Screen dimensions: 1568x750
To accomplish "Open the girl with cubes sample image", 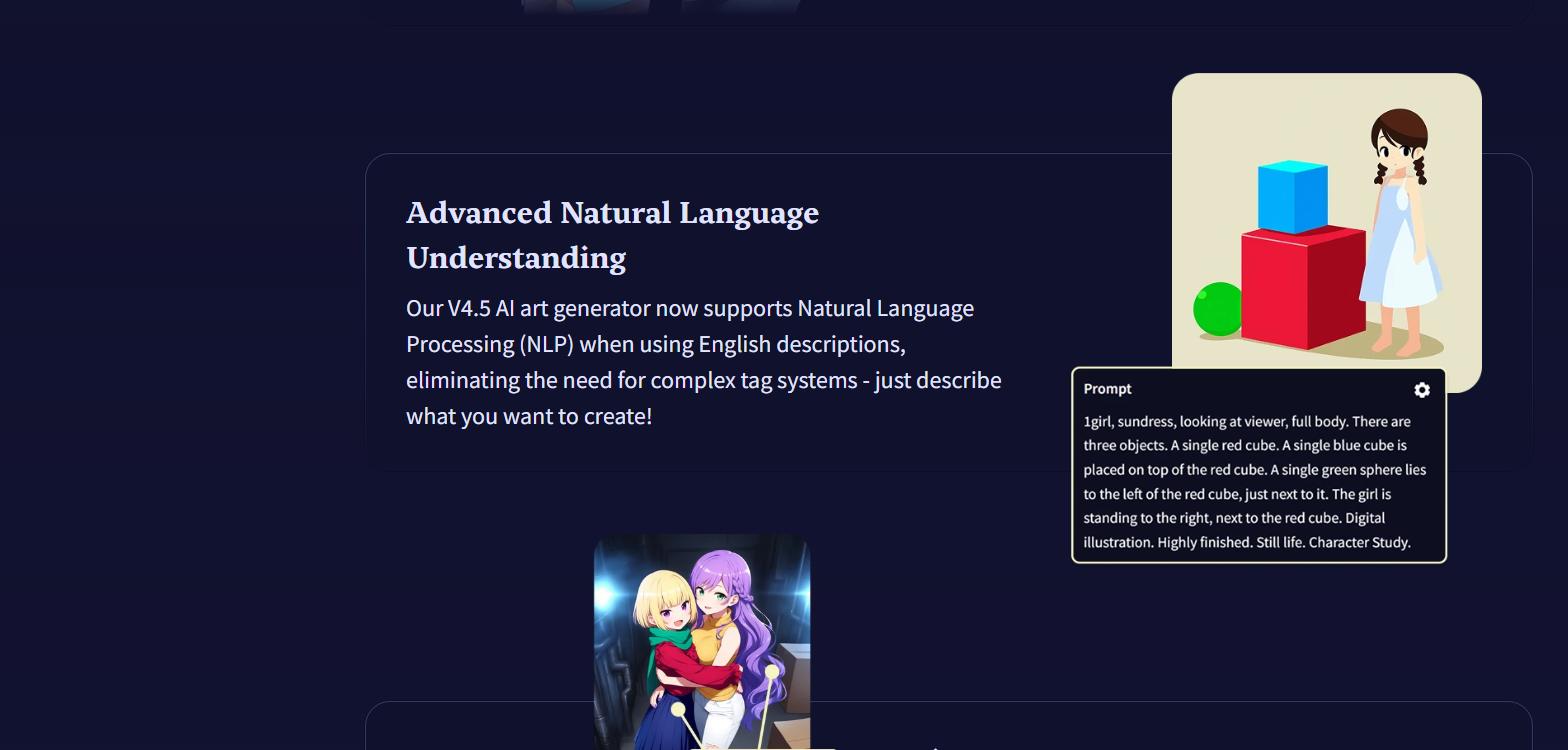I will point(1326,232).
